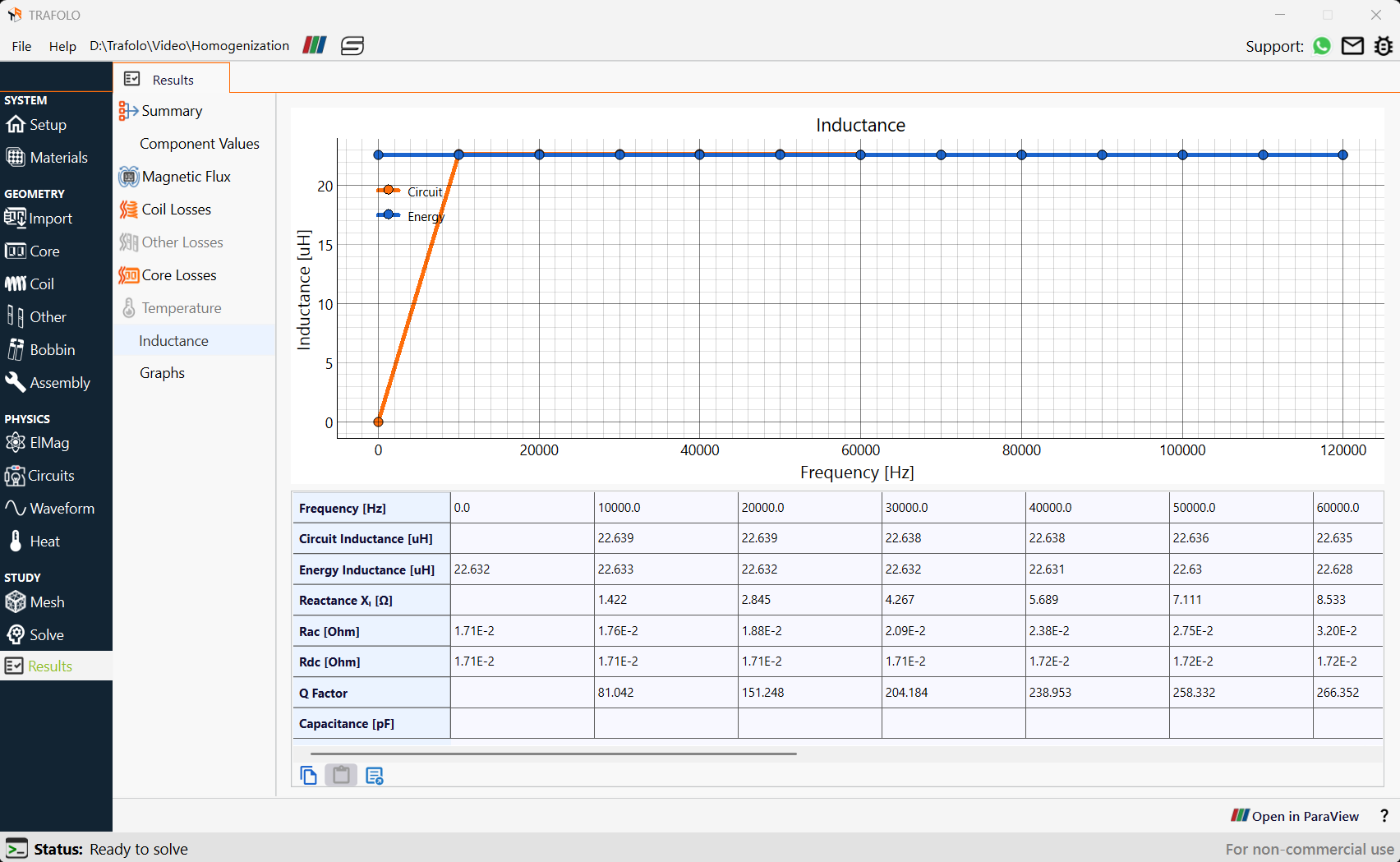Copy the table with copy icon

(309, 775)
